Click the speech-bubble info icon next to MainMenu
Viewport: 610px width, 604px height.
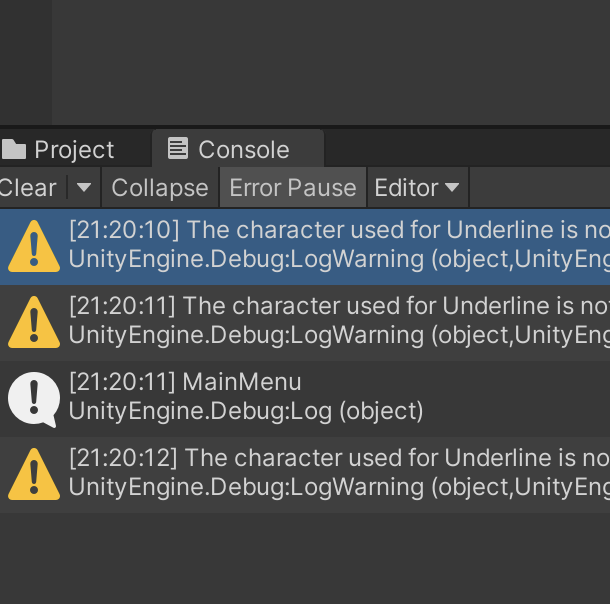33,398
